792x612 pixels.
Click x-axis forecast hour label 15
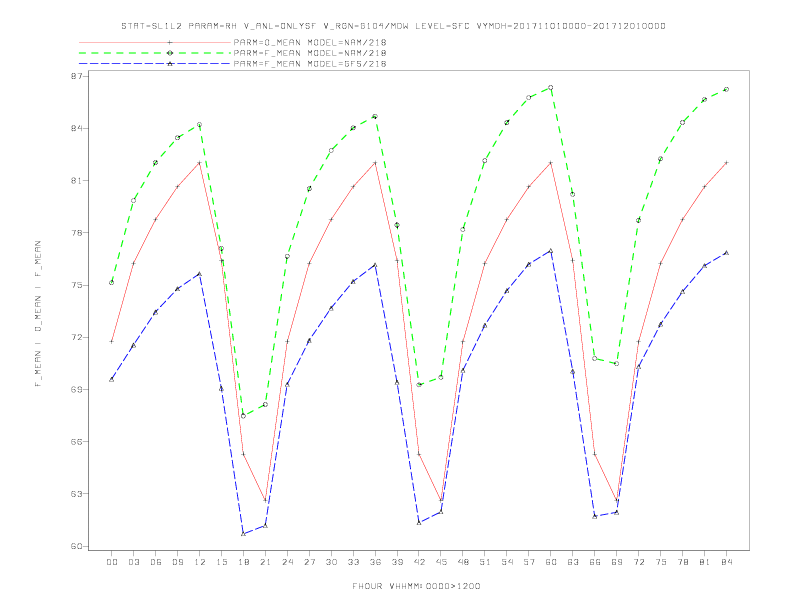[221, 562]
